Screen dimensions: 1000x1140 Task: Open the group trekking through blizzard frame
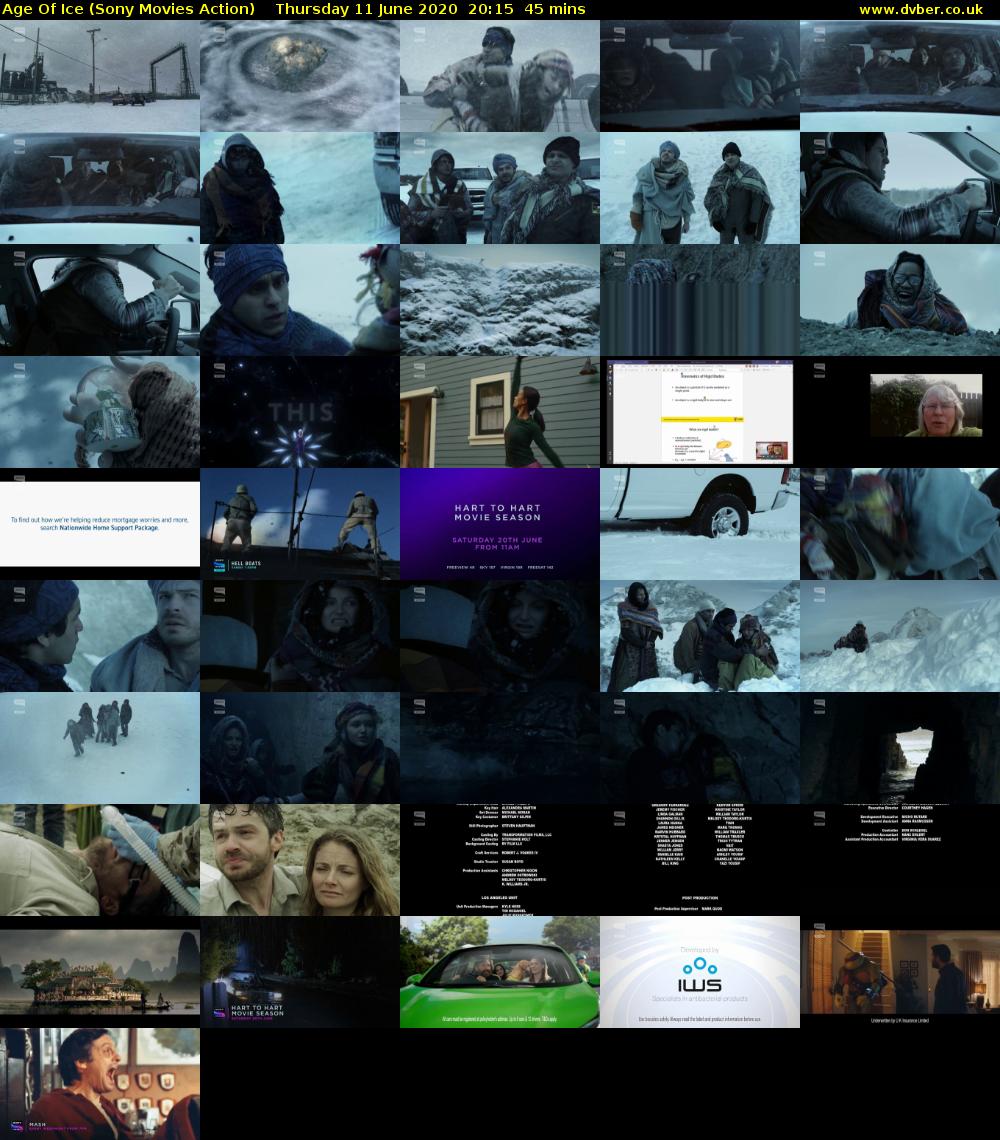(x=100, y=747)
